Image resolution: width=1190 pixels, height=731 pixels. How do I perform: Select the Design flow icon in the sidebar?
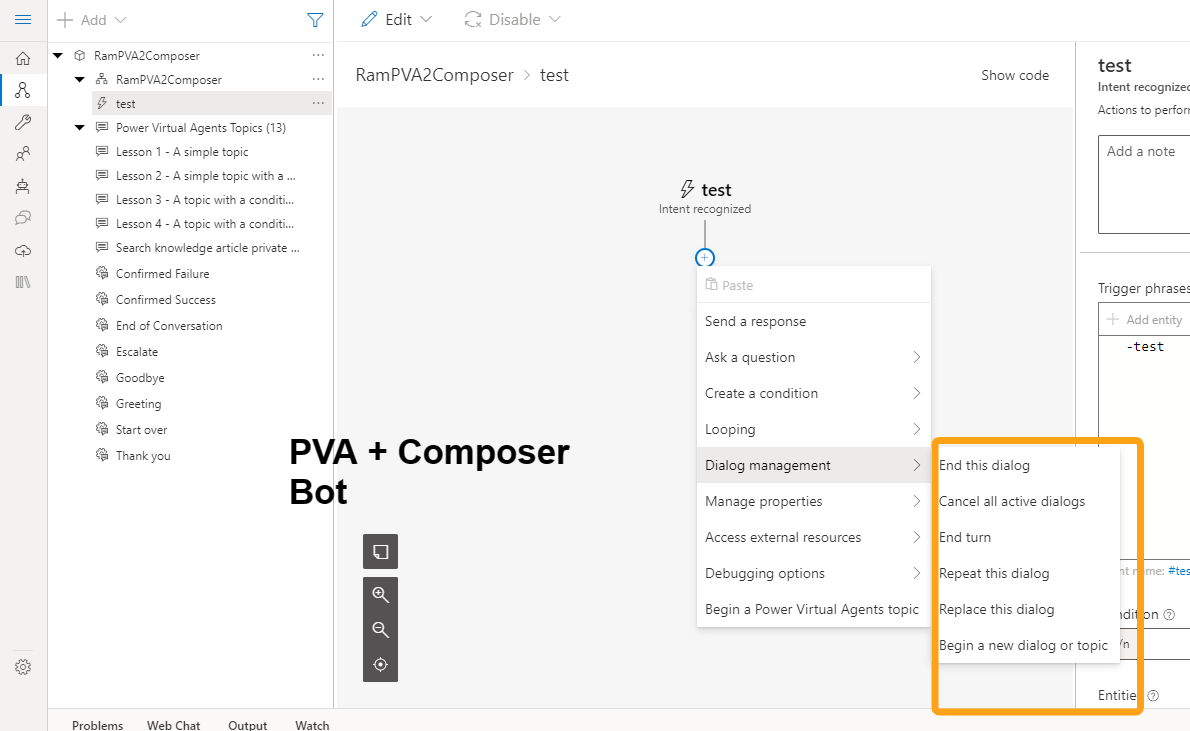tap(23, 90)
